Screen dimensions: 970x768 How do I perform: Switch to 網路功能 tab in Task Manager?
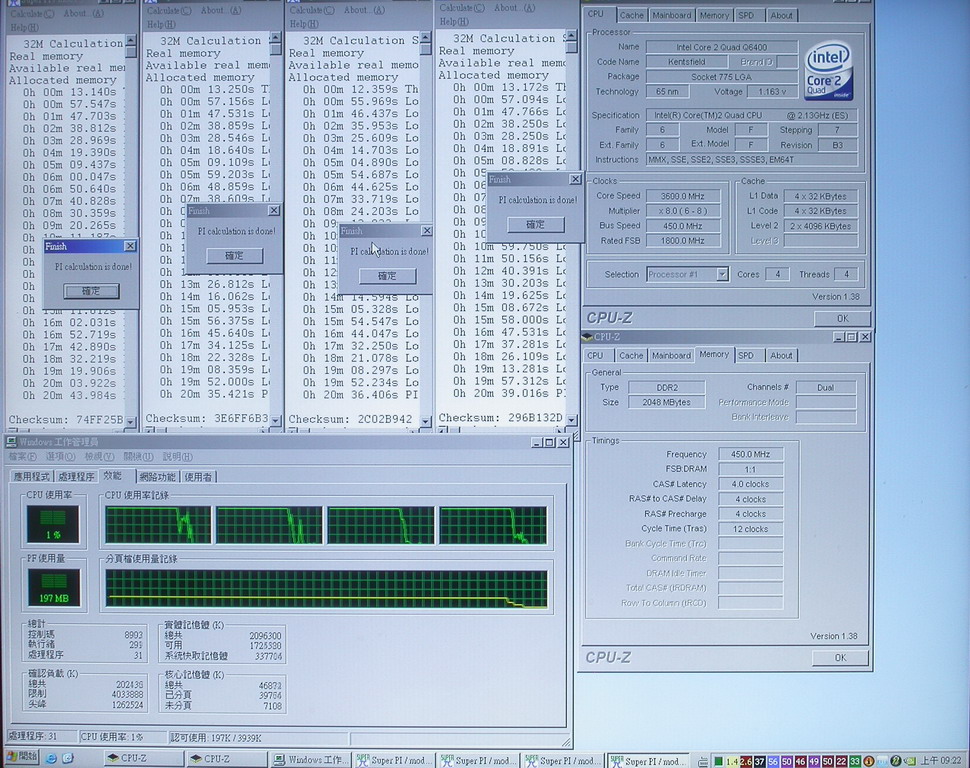(158, 477)
